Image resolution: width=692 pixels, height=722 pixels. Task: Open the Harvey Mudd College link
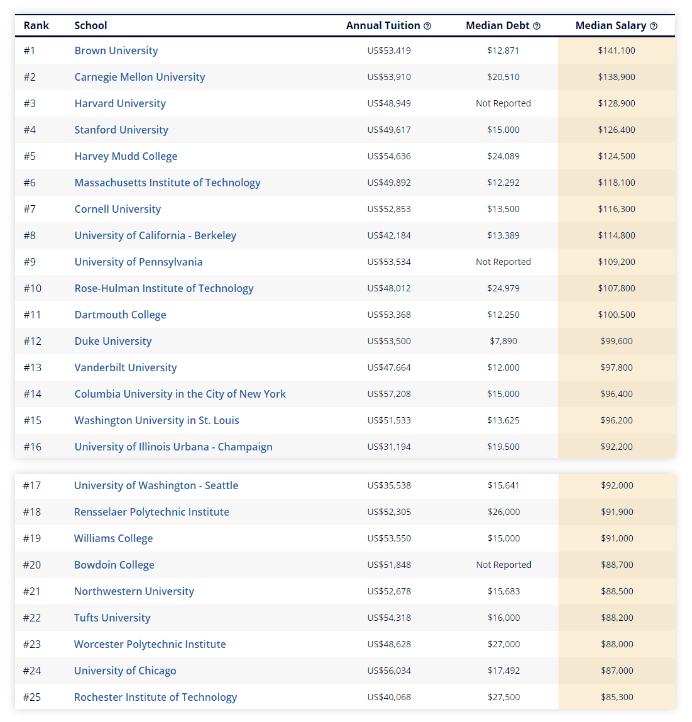[126, 157]
